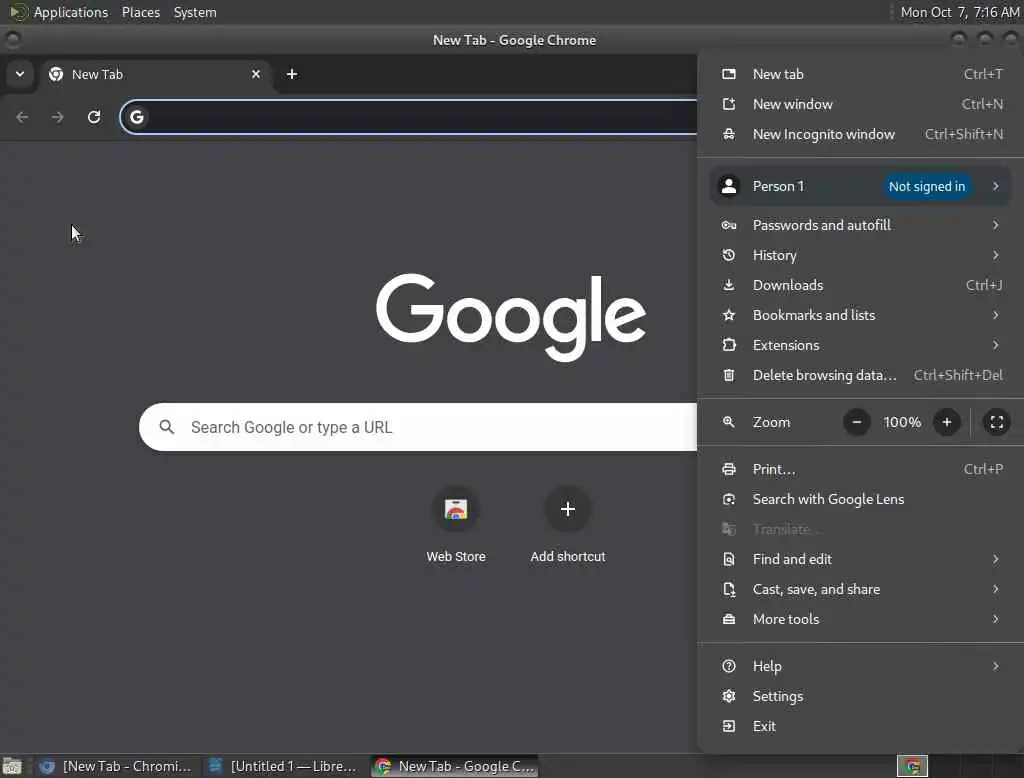Select the Exit menu entry
This screenshot has height=778, width=1024.
pyautogui.click(x=861, y=726)
